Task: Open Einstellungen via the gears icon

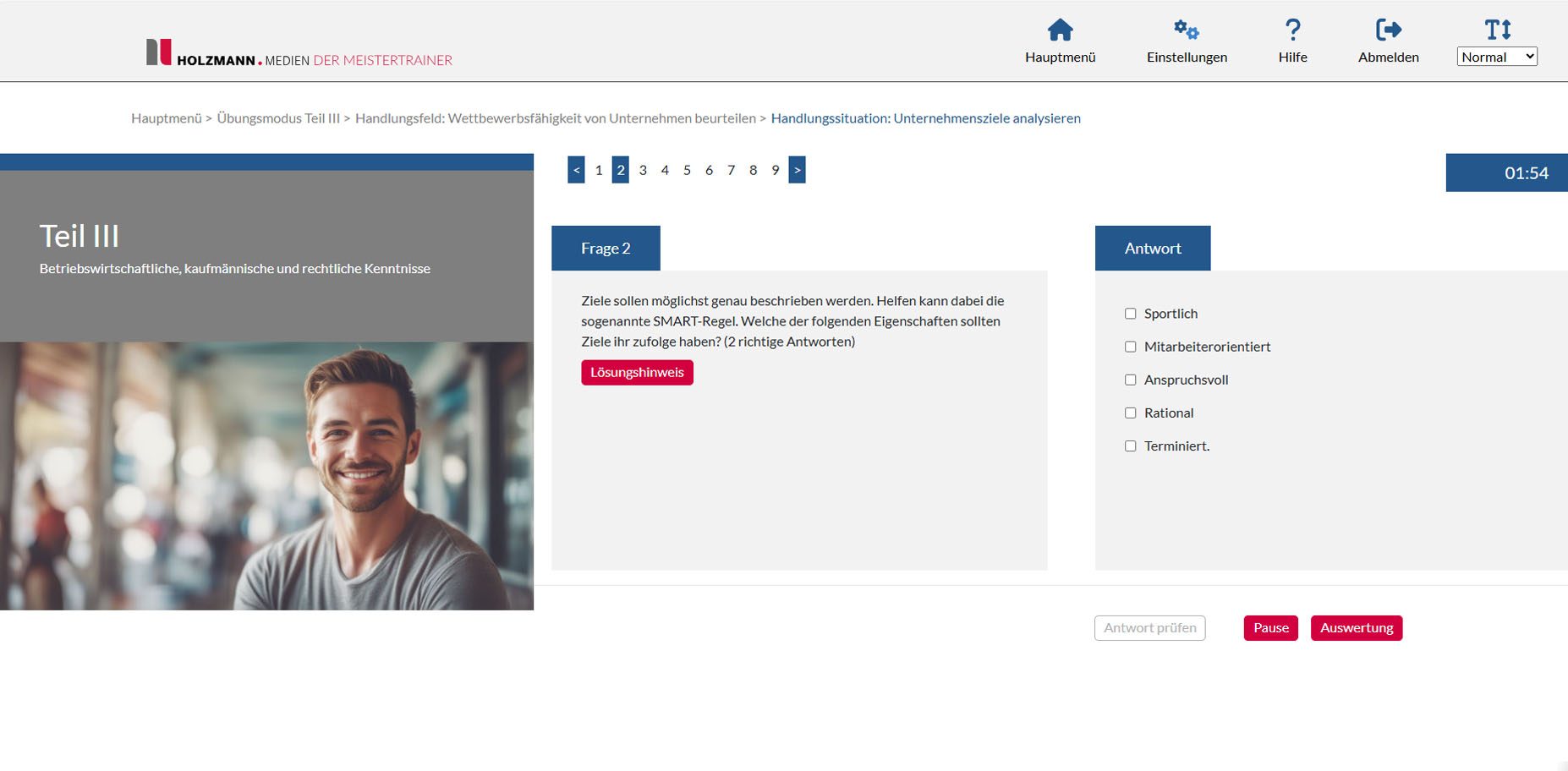Action: pyautogui.click(x=1186, y=30)
